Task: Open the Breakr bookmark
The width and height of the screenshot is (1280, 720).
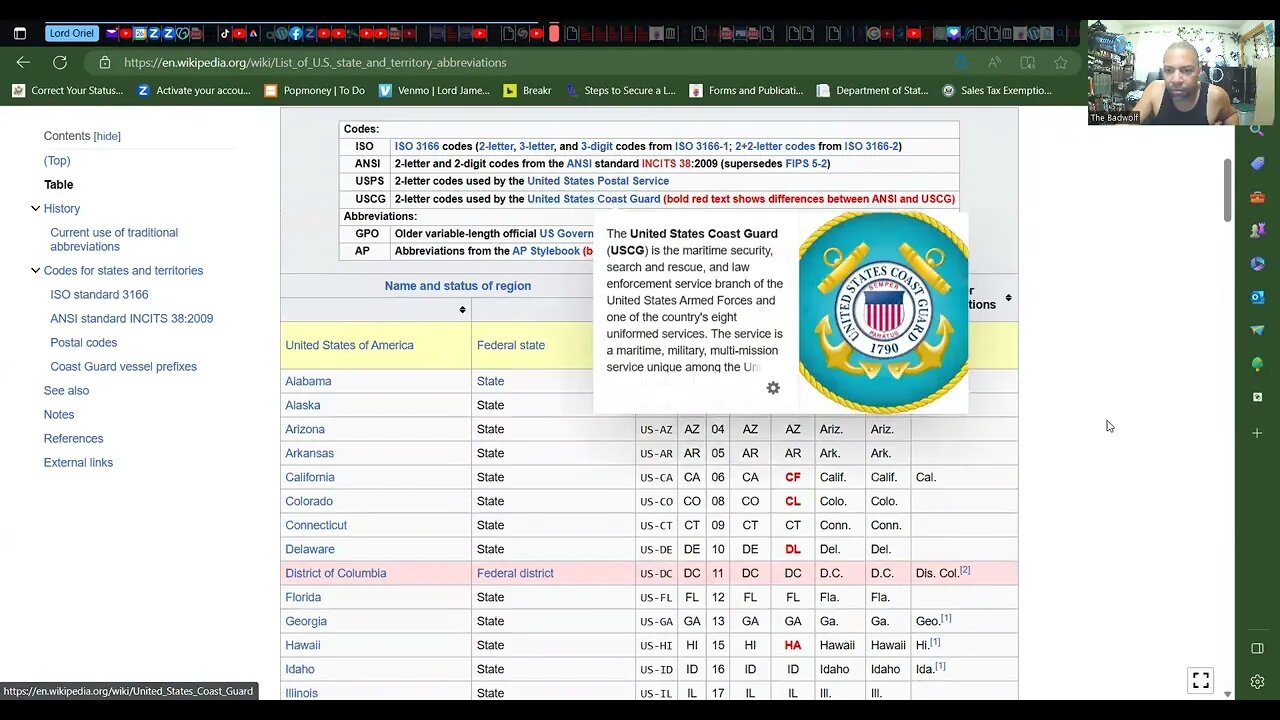Action: 527,90
